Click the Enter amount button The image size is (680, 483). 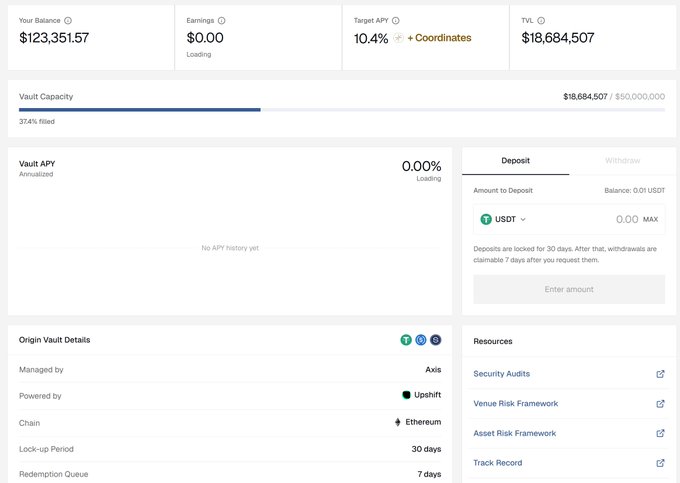569,289
